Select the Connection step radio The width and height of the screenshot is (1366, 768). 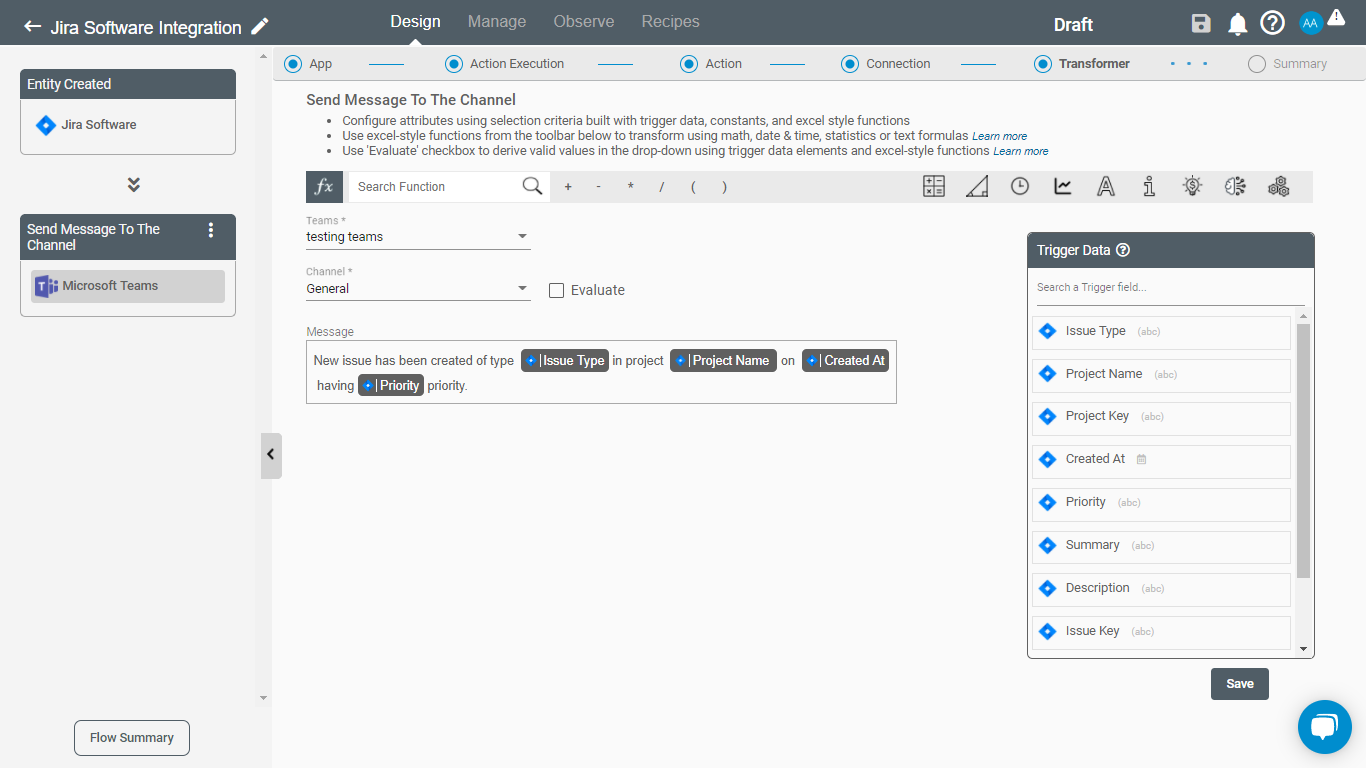pyautogui.click(x=850, y=64)
